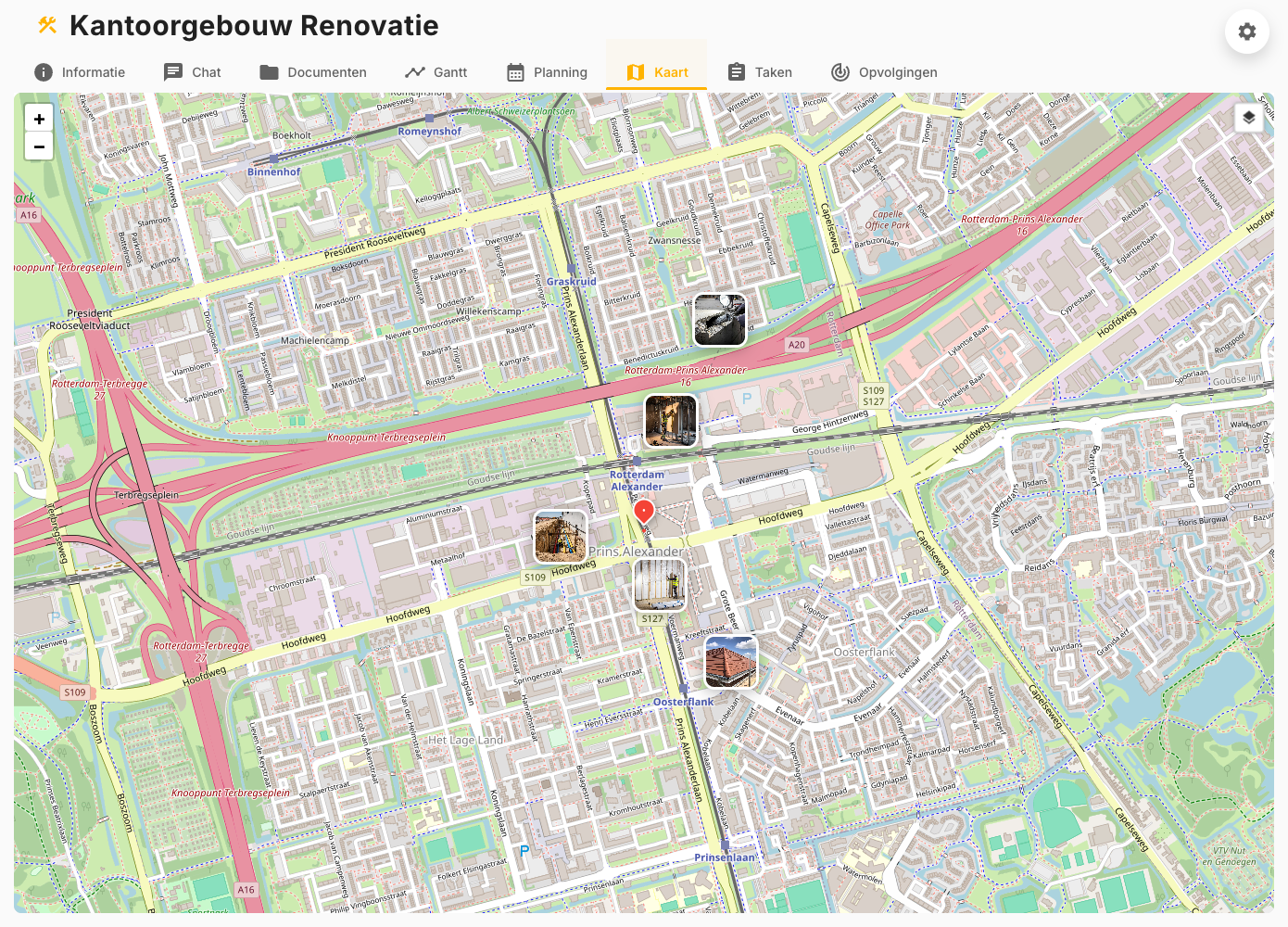The height and width of the screenshot is (927, 1288).
Task: Open the Documenten tab
Action: (x=313, y=72)
